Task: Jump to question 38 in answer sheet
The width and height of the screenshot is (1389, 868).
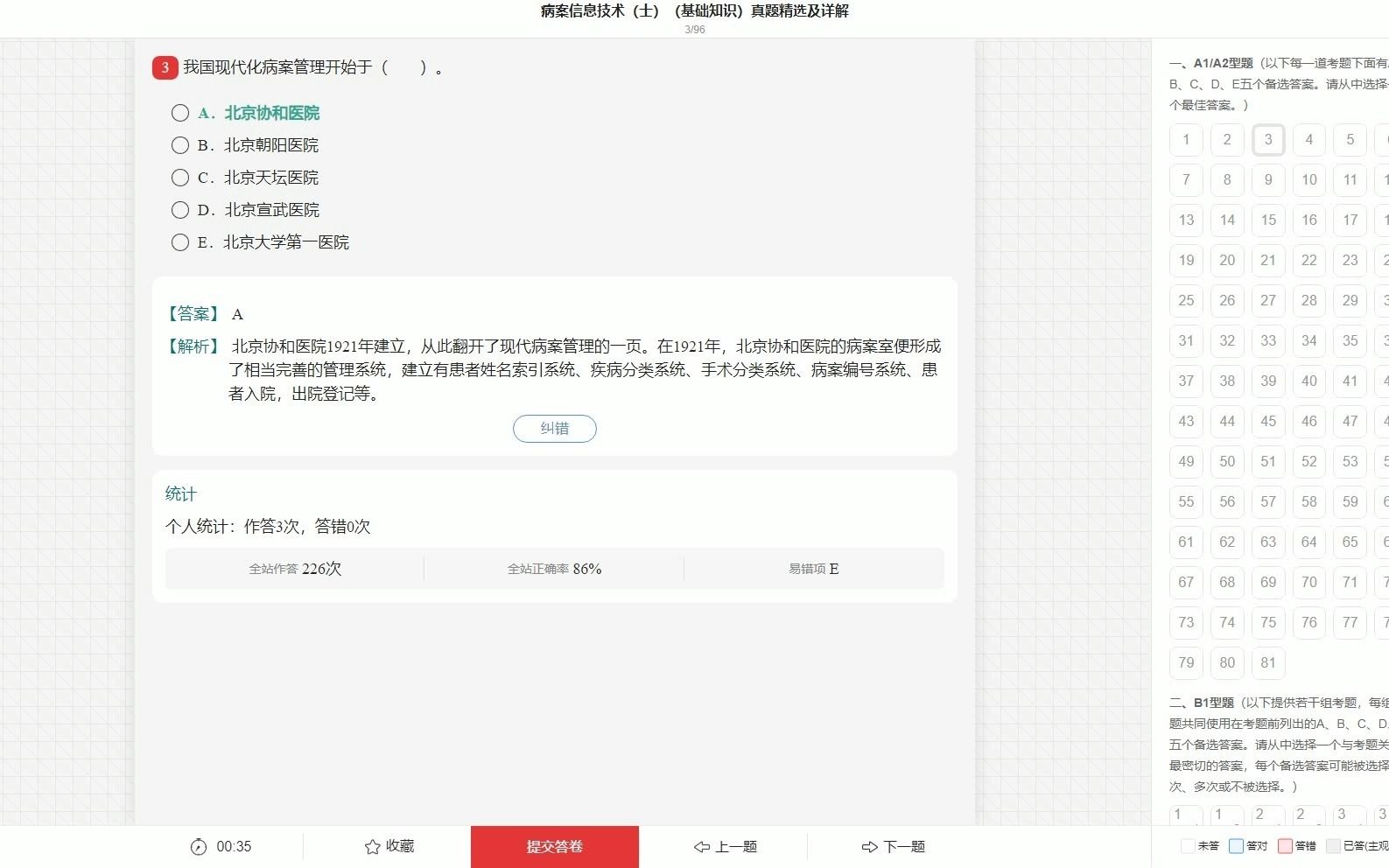Action: [x=1227, y=381]
